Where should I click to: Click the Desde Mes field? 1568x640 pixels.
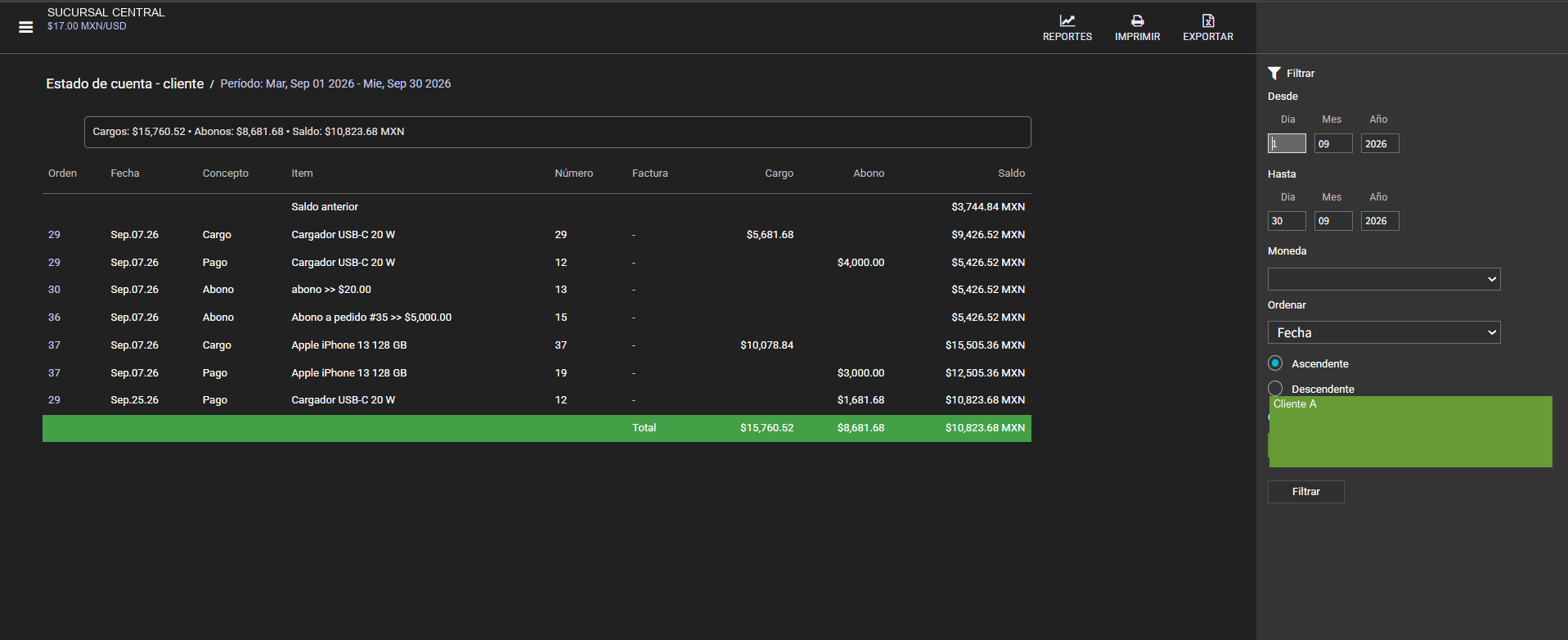(1333, 143)
